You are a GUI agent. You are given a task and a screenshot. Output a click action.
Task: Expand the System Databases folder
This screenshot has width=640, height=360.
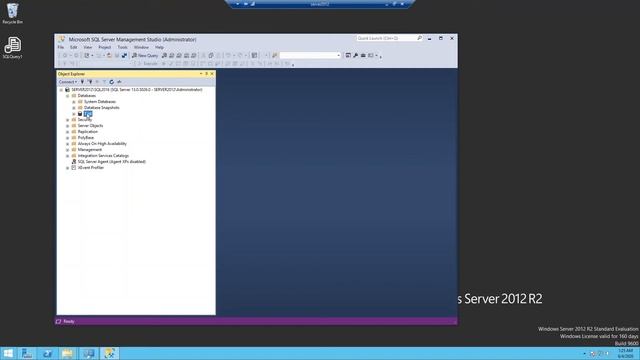click(74, 102)
